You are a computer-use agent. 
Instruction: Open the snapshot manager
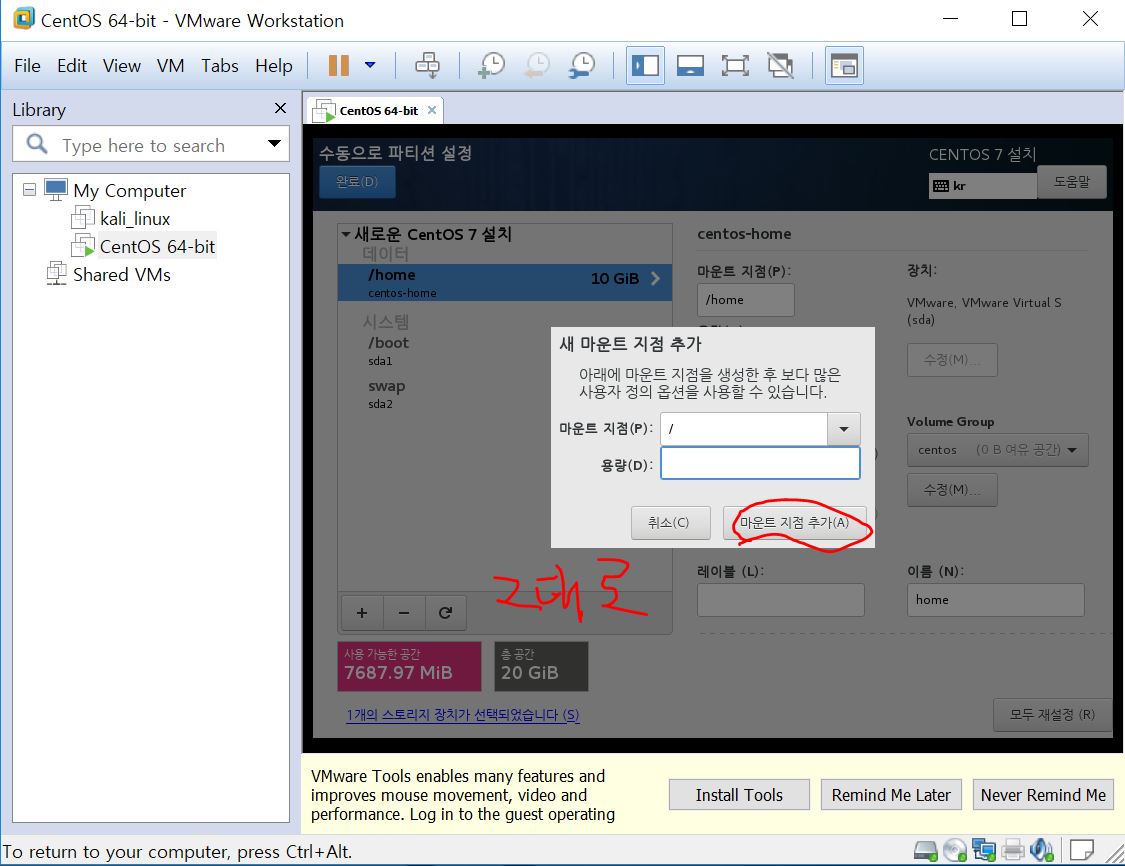(581, 65)
